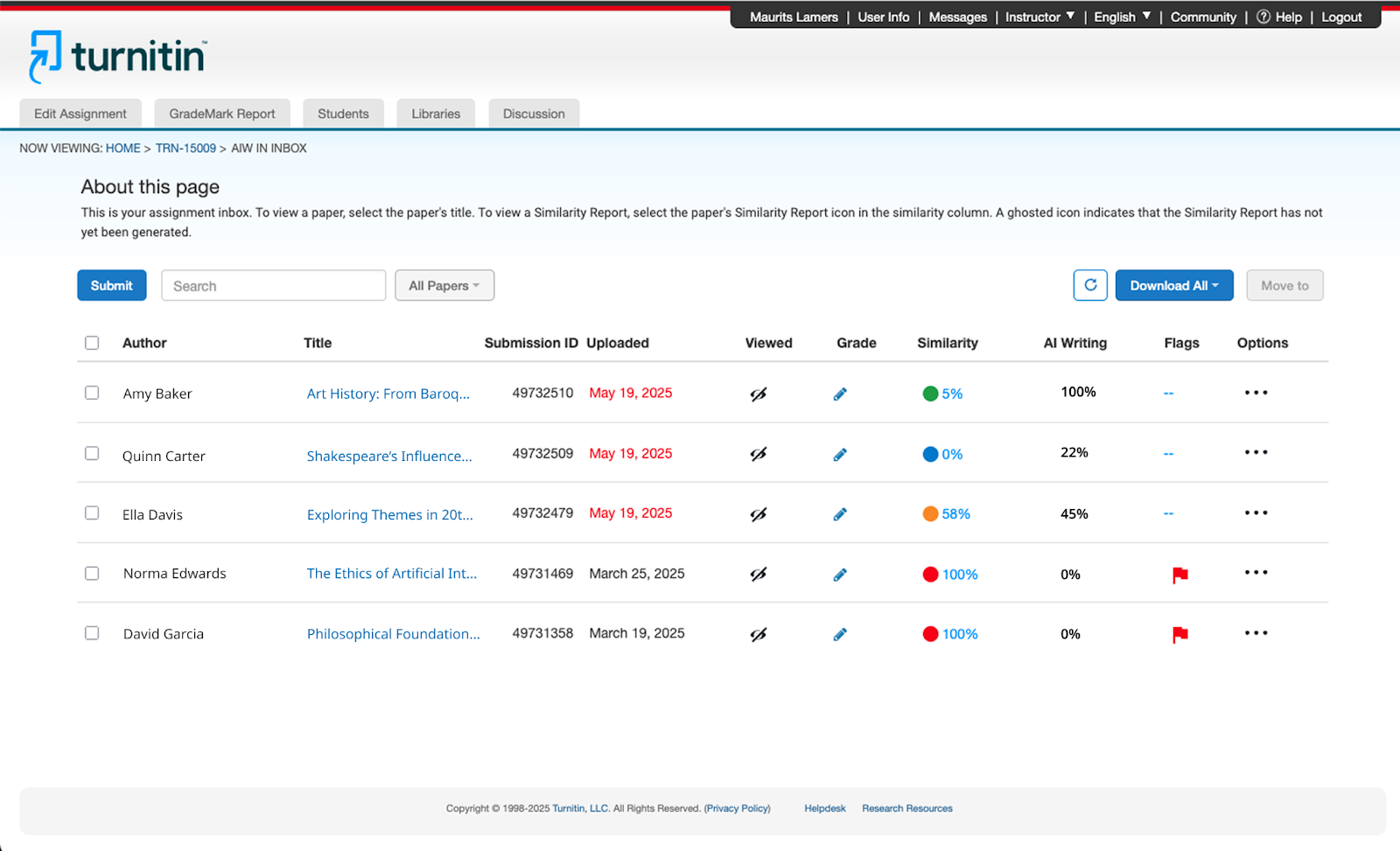Open the Download All dropdown
This screenshot has width=1400, height=851.
1173,285
